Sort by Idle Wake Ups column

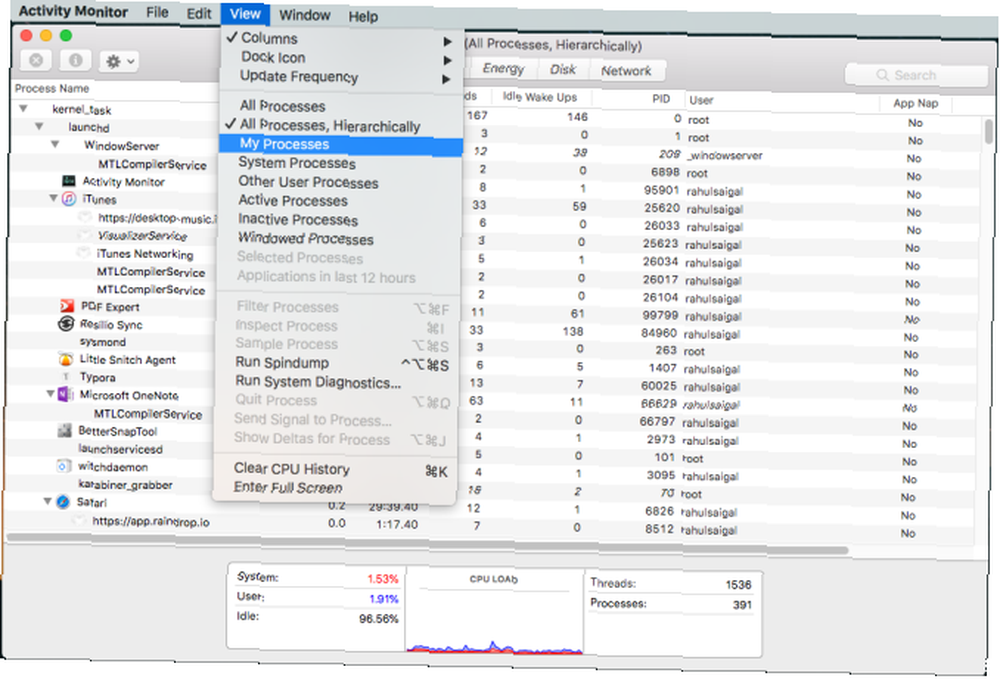pos(540,97)
